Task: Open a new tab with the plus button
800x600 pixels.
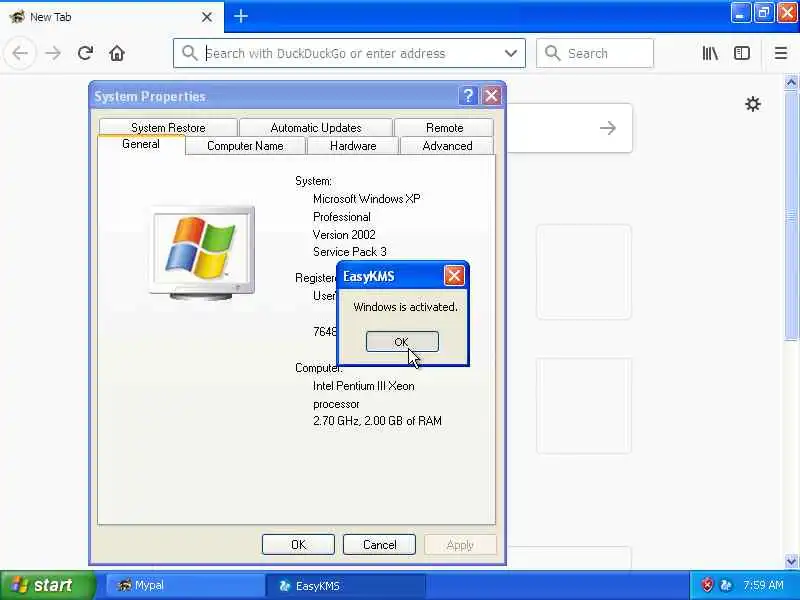Action: (x=241, y=16)
